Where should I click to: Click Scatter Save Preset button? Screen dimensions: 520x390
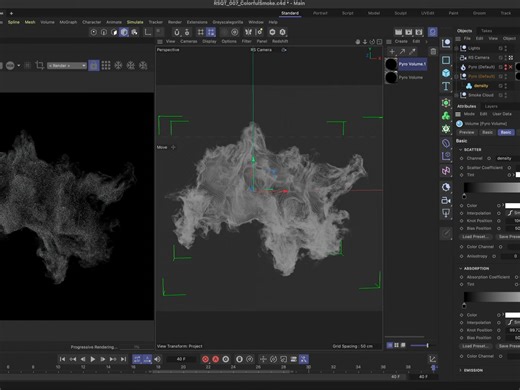click(x=508, y=237)
